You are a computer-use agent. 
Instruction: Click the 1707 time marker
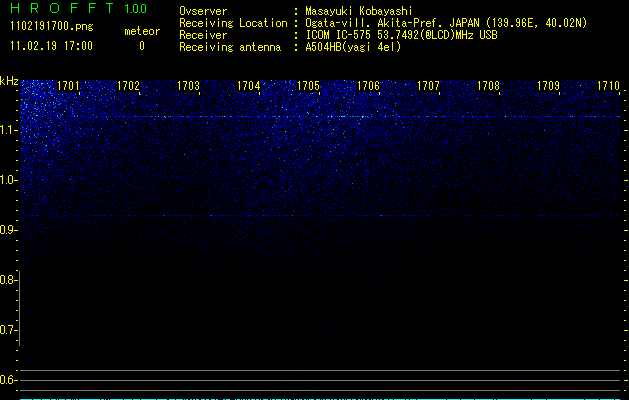pos(428,86)
